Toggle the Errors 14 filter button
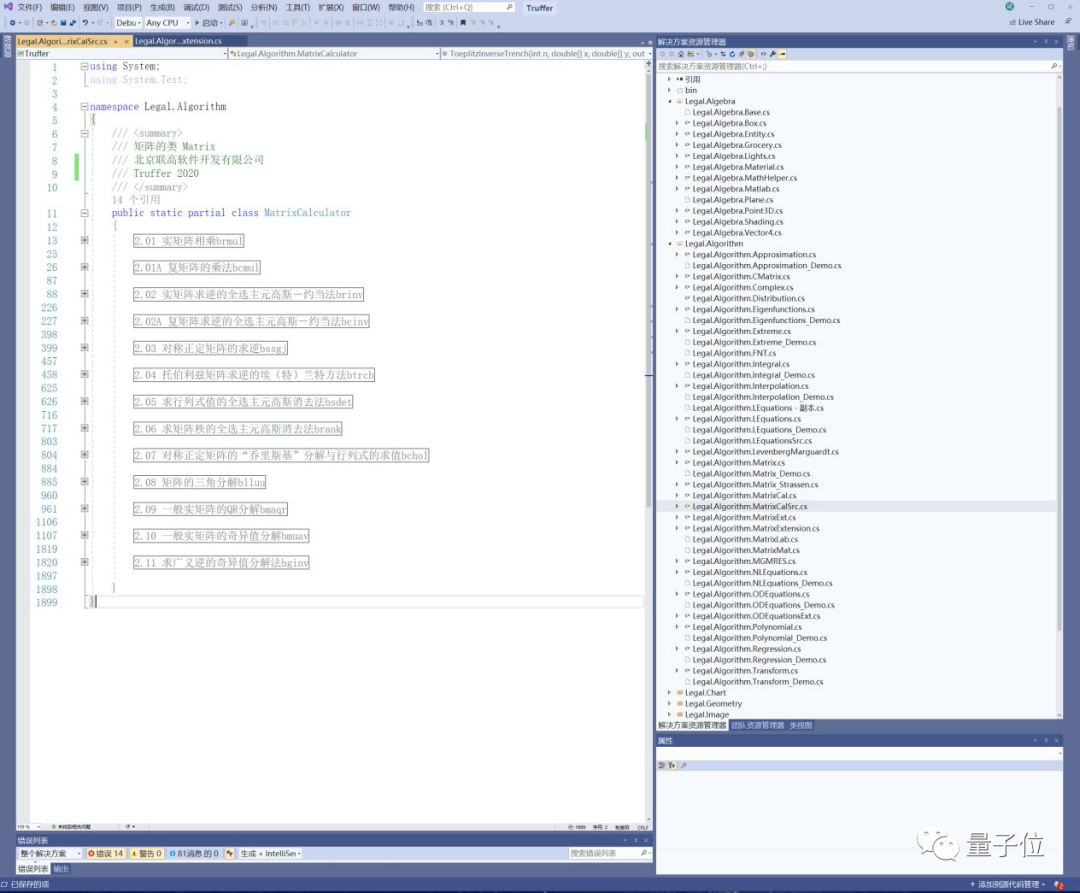Image resolution: width=1080 pixels, height=893 pixels. (x=106, y=854)
